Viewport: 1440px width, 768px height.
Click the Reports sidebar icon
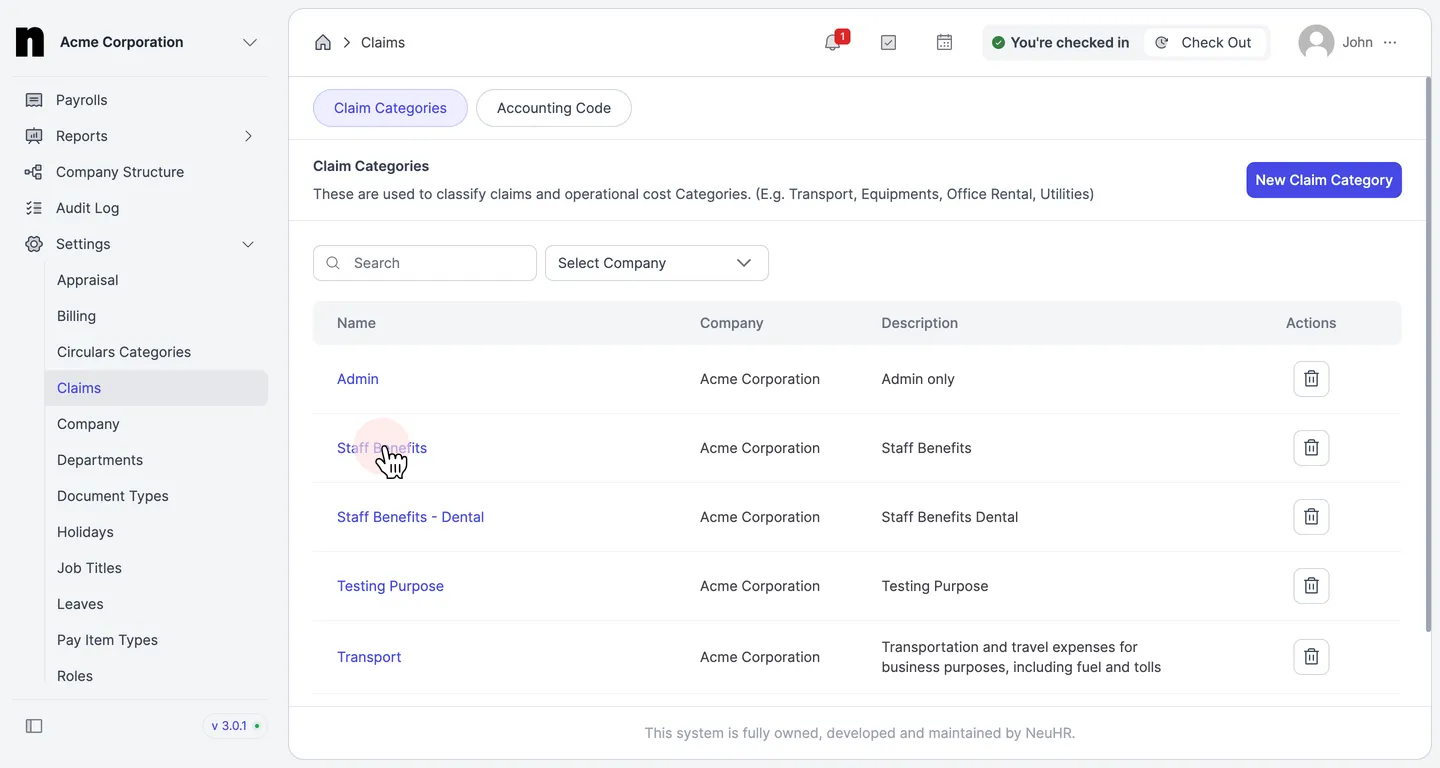[34, 136]
